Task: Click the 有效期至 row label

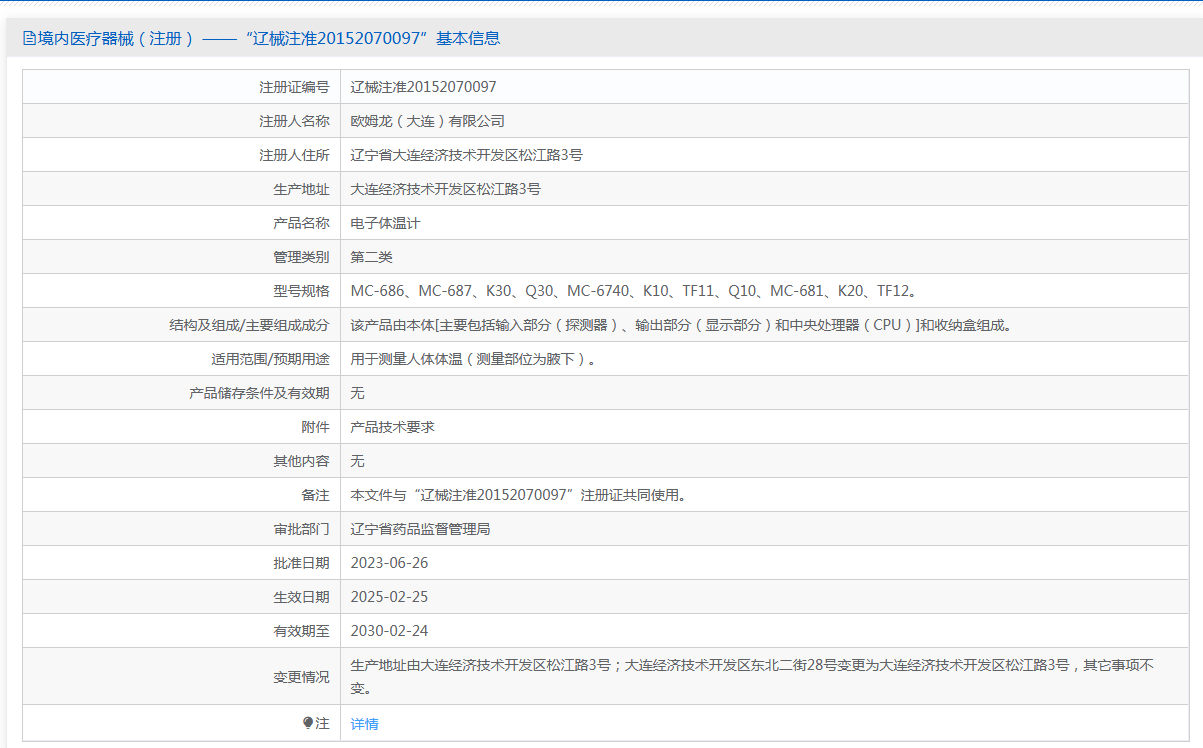Action: (x=301, y=631)
